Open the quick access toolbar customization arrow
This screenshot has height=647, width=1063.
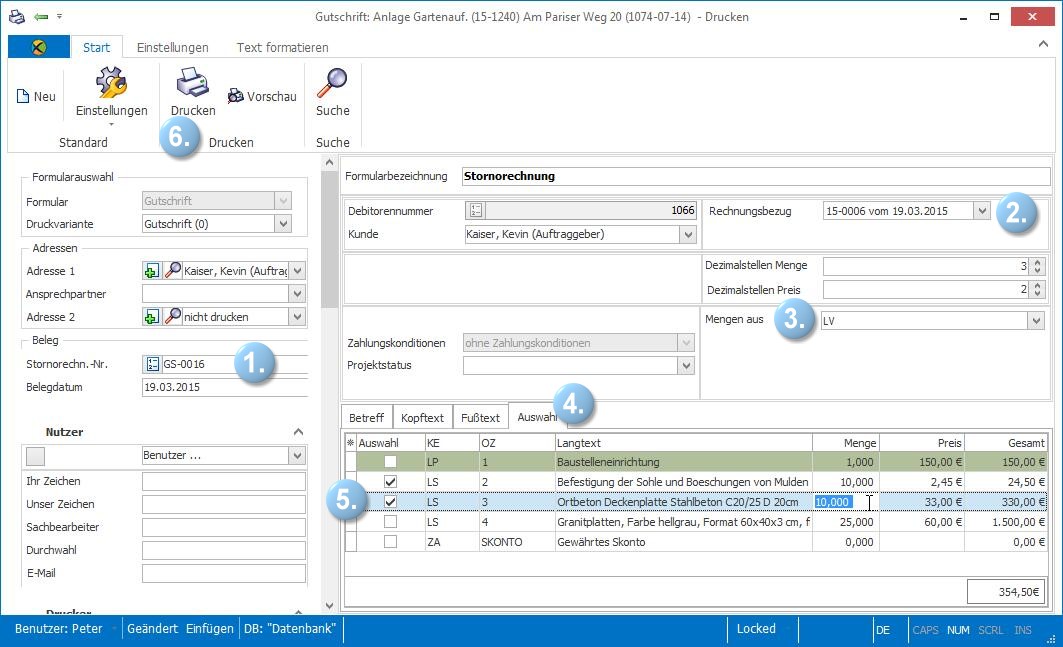60,16
